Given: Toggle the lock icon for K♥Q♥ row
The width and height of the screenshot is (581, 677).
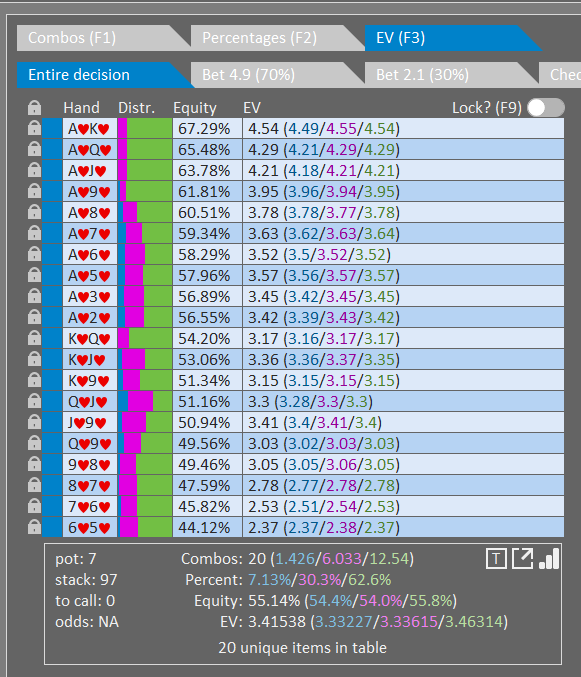Looking at the screenshot, I should click(34, 338).
